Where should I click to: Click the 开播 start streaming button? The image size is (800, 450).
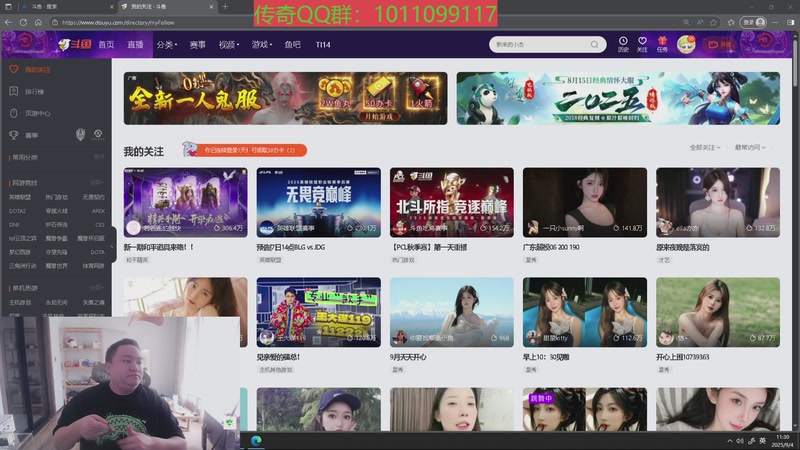click(x=721, y=44)
